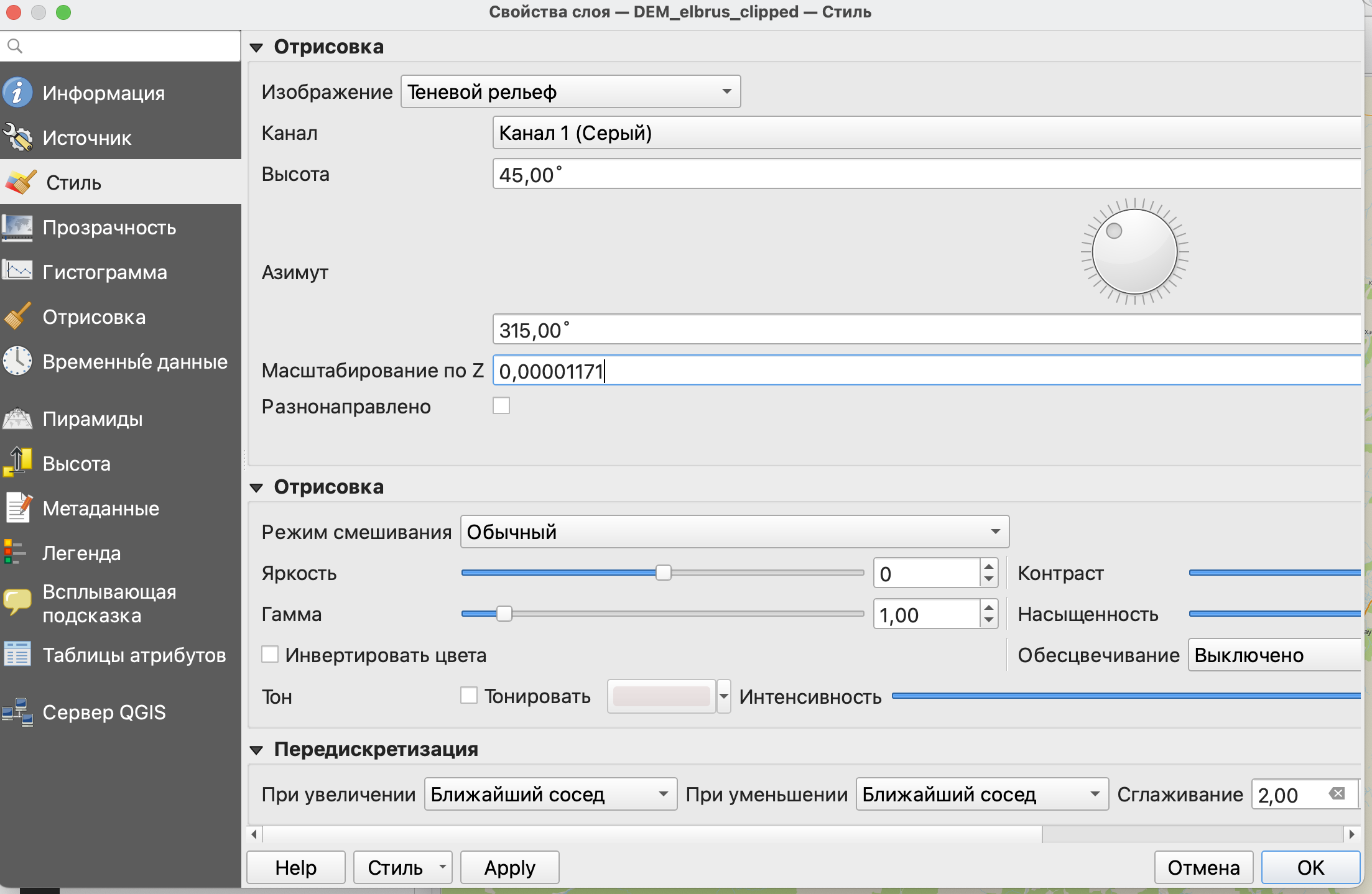Click the Временные данные clock icon

coord(17,361)
